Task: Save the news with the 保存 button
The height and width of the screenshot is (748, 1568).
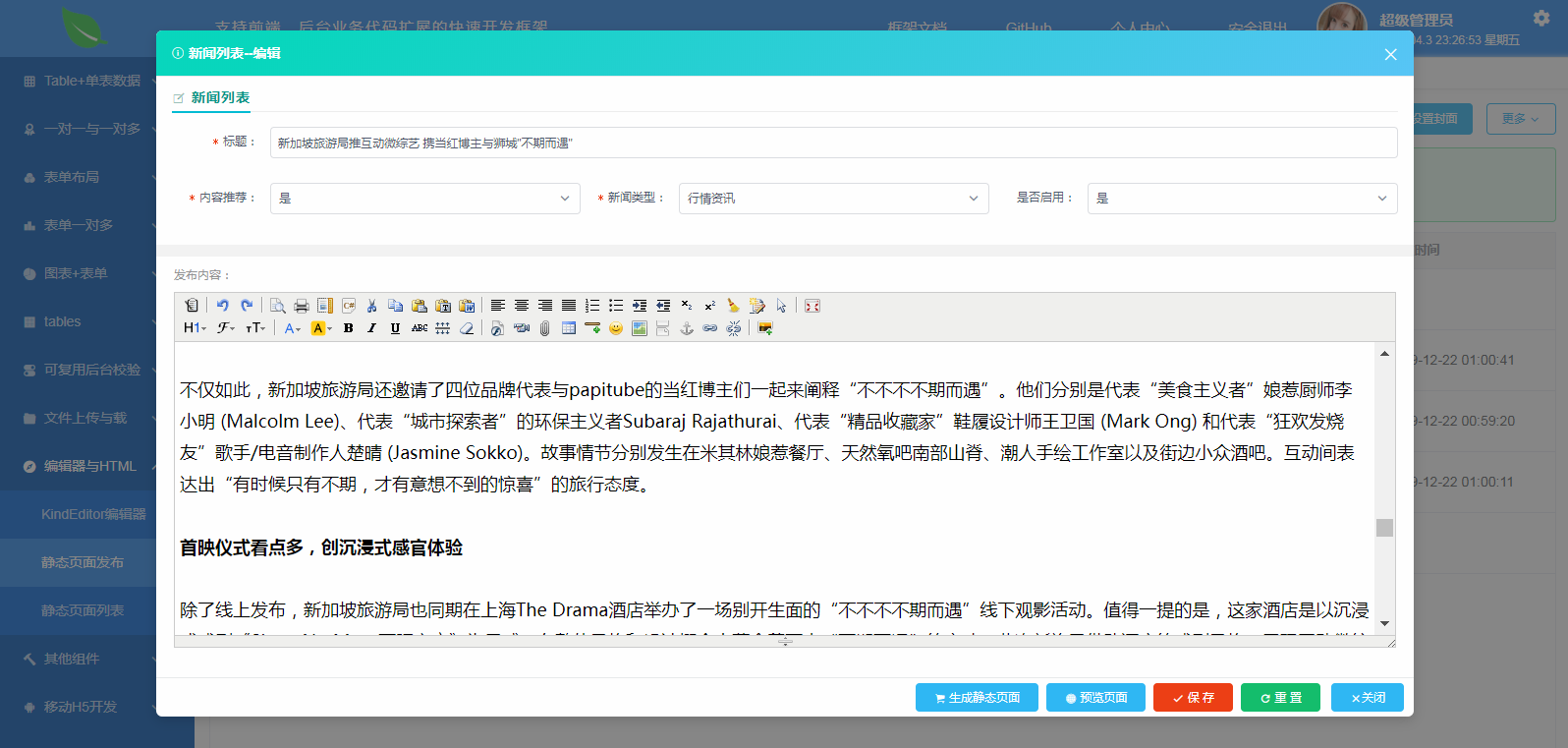Action: 1193,697
